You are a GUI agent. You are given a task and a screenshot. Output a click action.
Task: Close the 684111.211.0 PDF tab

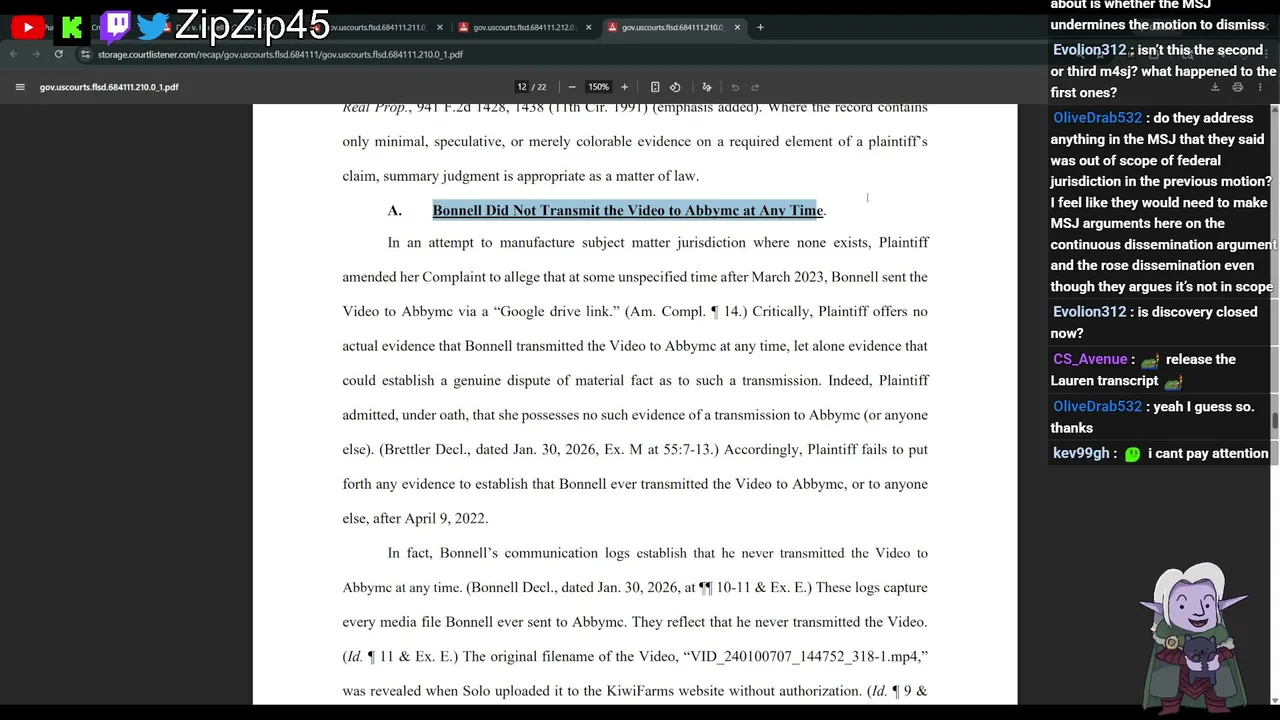tap(439, 27)
